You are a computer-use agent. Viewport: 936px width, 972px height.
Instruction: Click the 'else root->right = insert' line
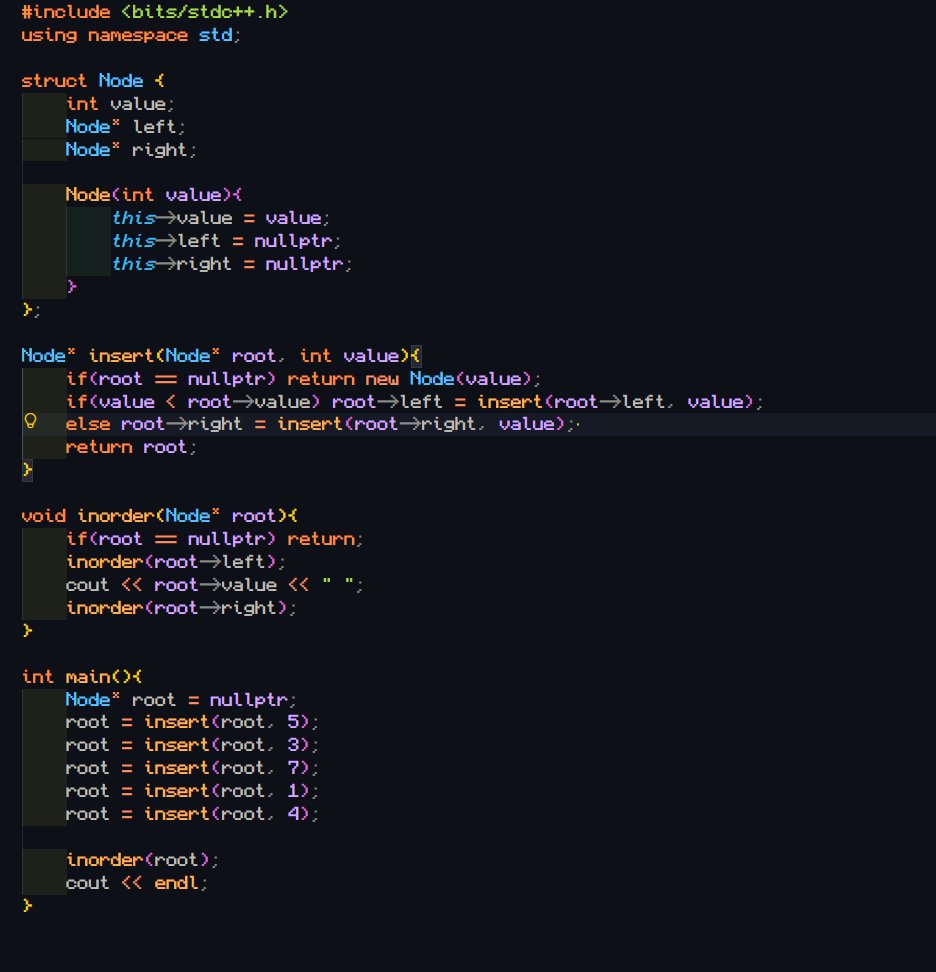[322, 424]
